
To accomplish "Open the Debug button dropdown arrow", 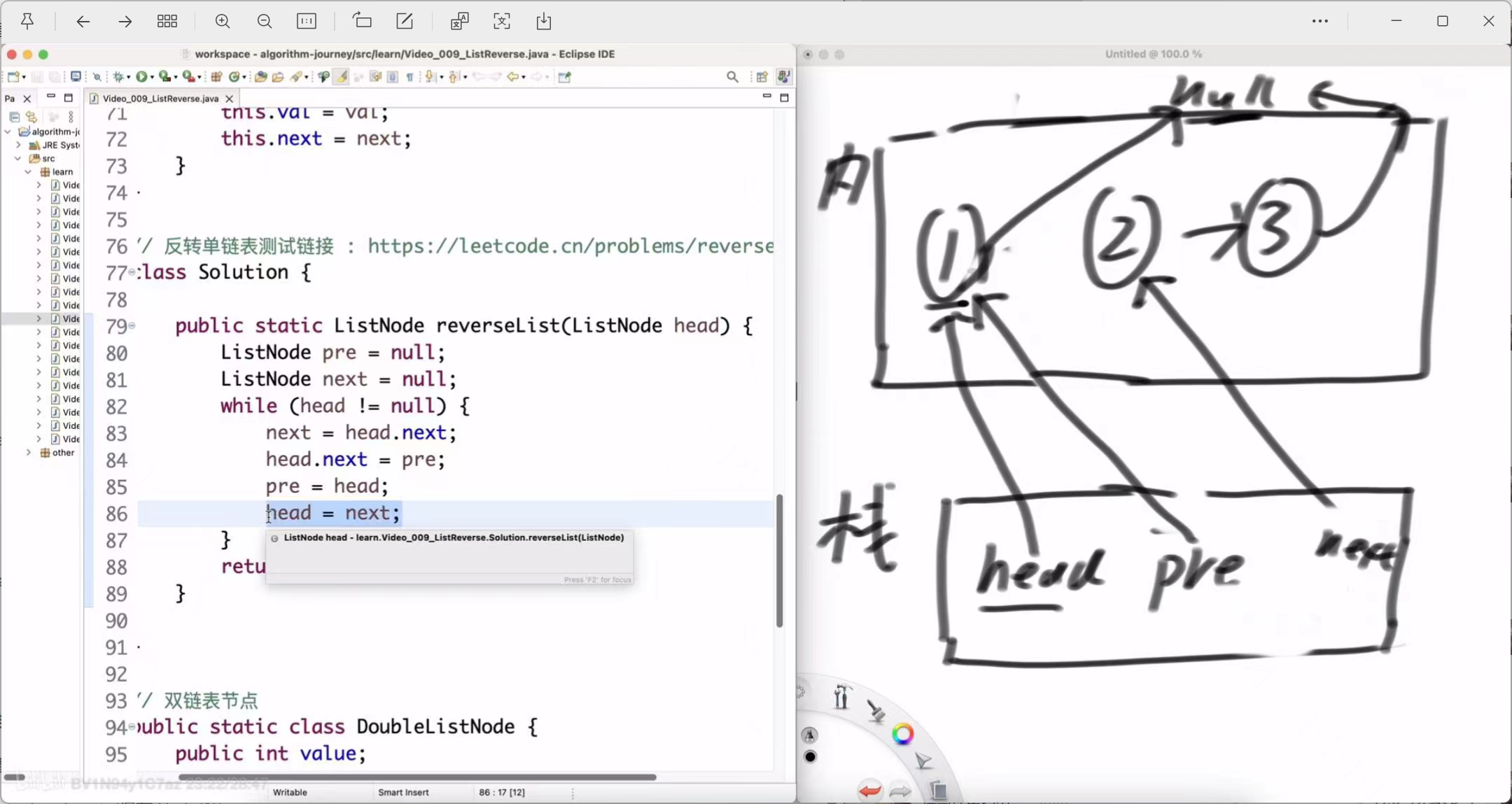I will click(129, 77).
